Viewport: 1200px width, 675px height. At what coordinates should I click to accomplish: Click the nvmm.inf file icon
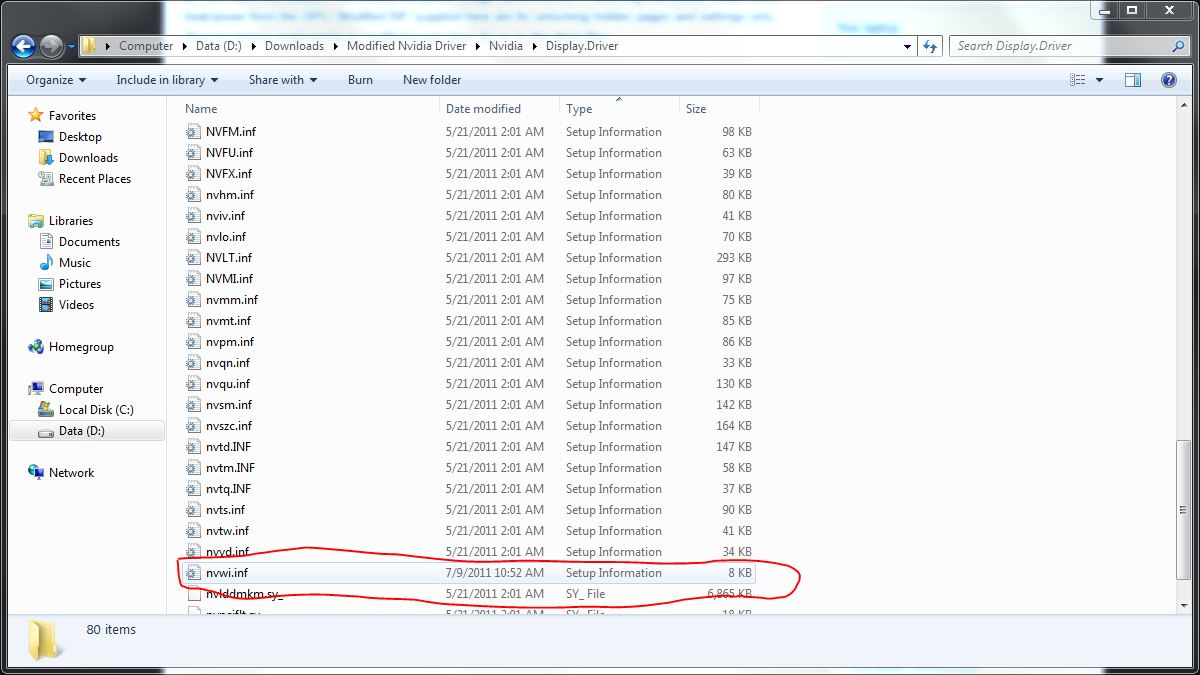pos(194,300)
